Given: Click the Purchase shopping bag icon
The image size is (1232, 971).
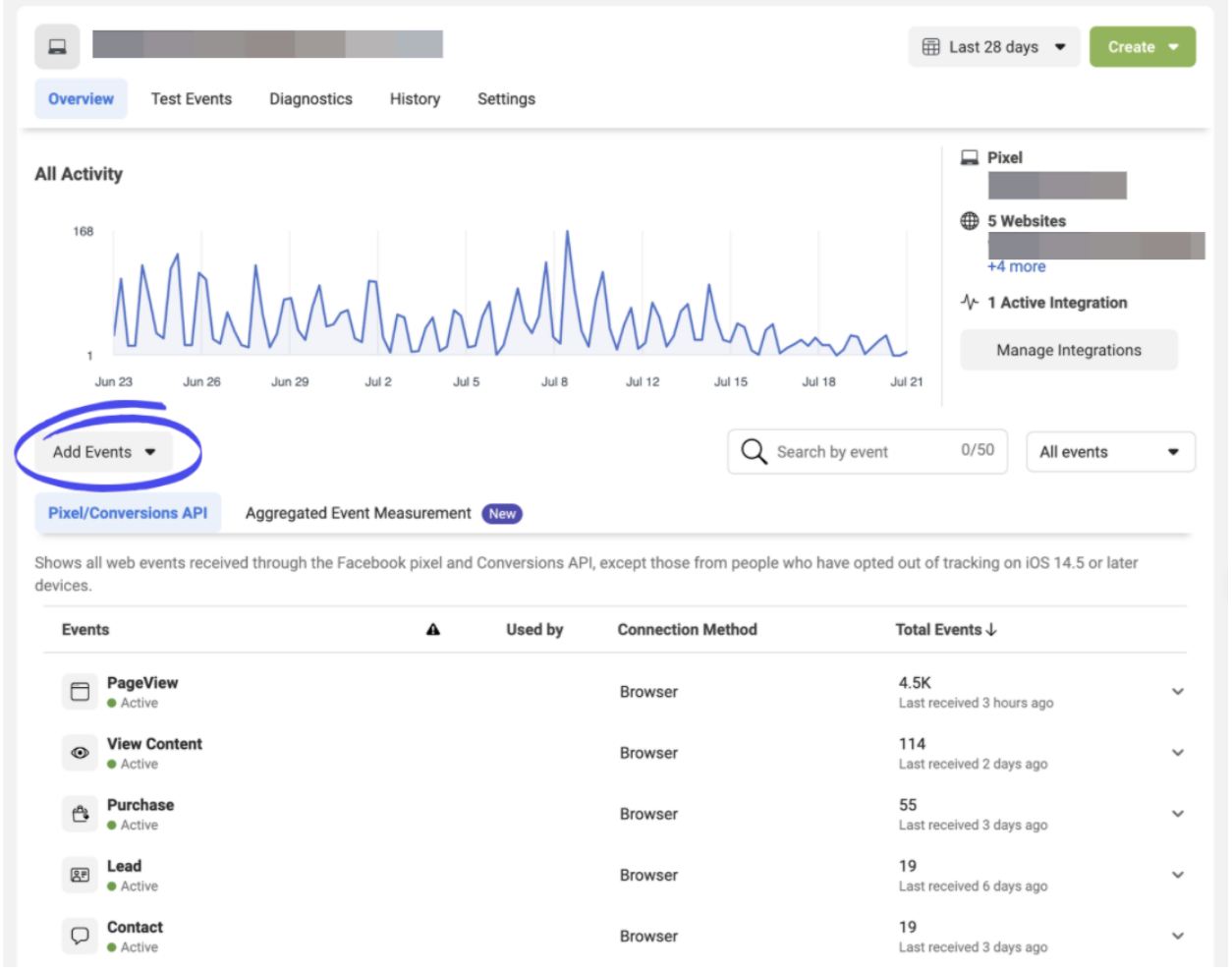Looking at the screenshot, I should pyautogui.click(x=81, y=814).
